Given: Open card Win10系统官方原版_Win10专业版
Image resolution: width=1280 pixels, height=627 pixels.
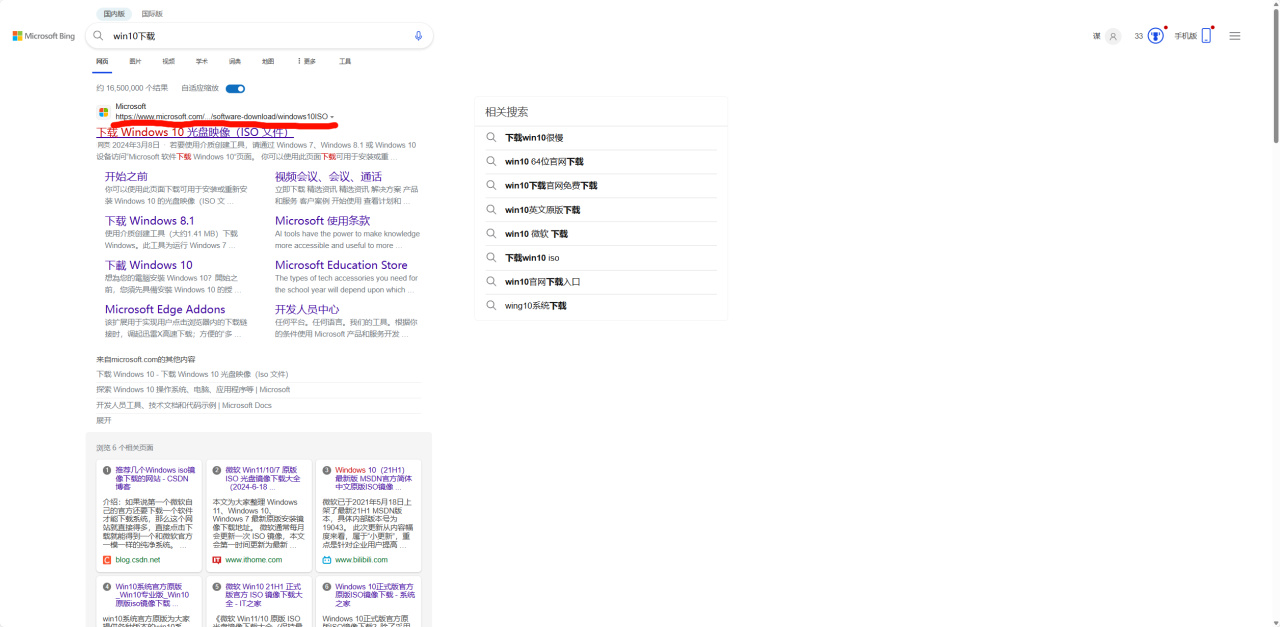Looking at the screenshot, I should pyautogui.click(x=153, y=595).
